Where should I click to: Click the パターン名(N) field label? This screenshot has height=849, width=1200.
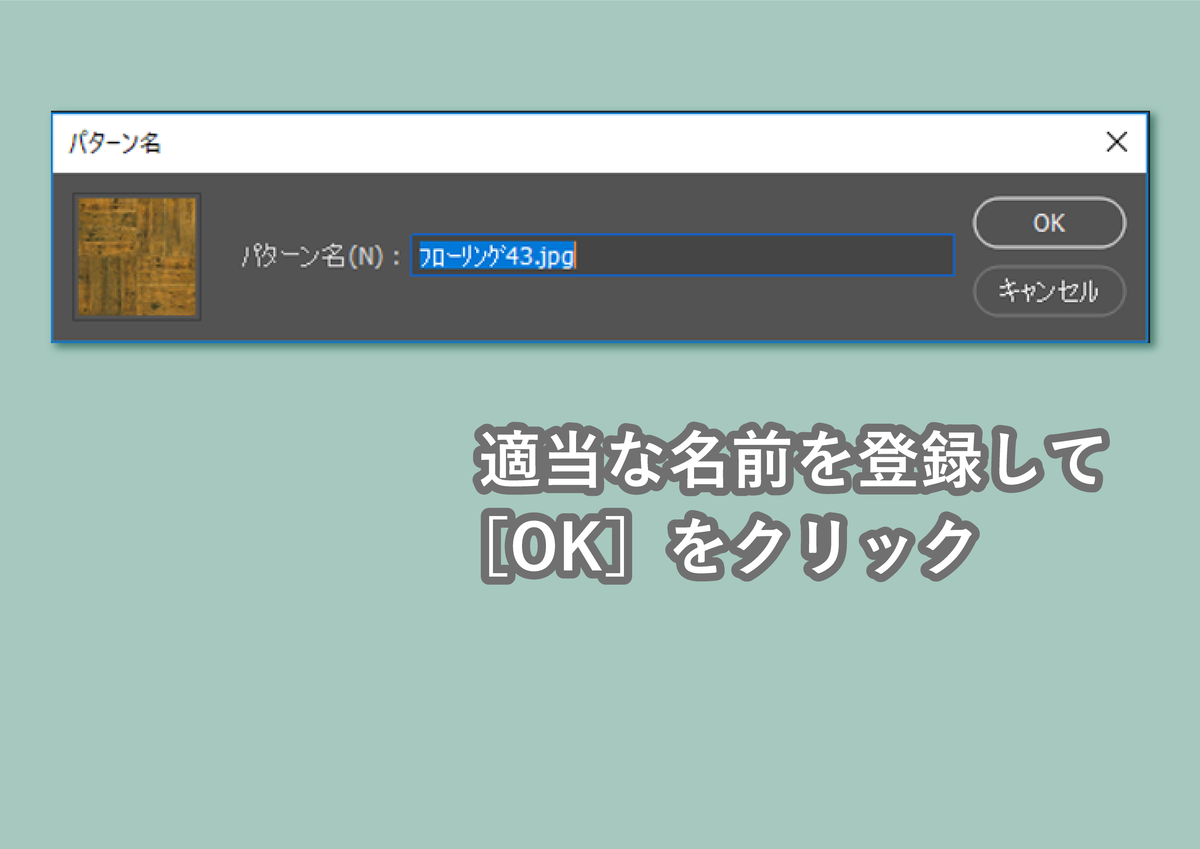[x=321, y=256]
